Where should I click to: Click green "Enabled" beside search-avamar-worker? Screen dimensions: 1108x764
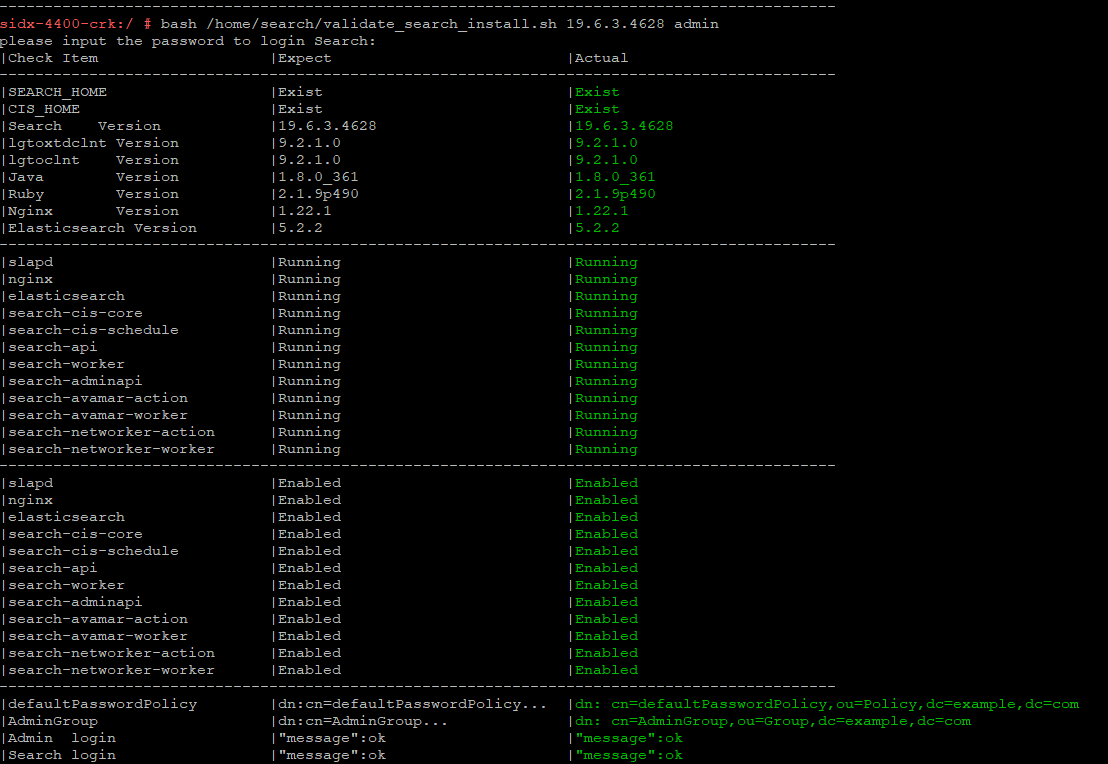click(x=606, y=635)
